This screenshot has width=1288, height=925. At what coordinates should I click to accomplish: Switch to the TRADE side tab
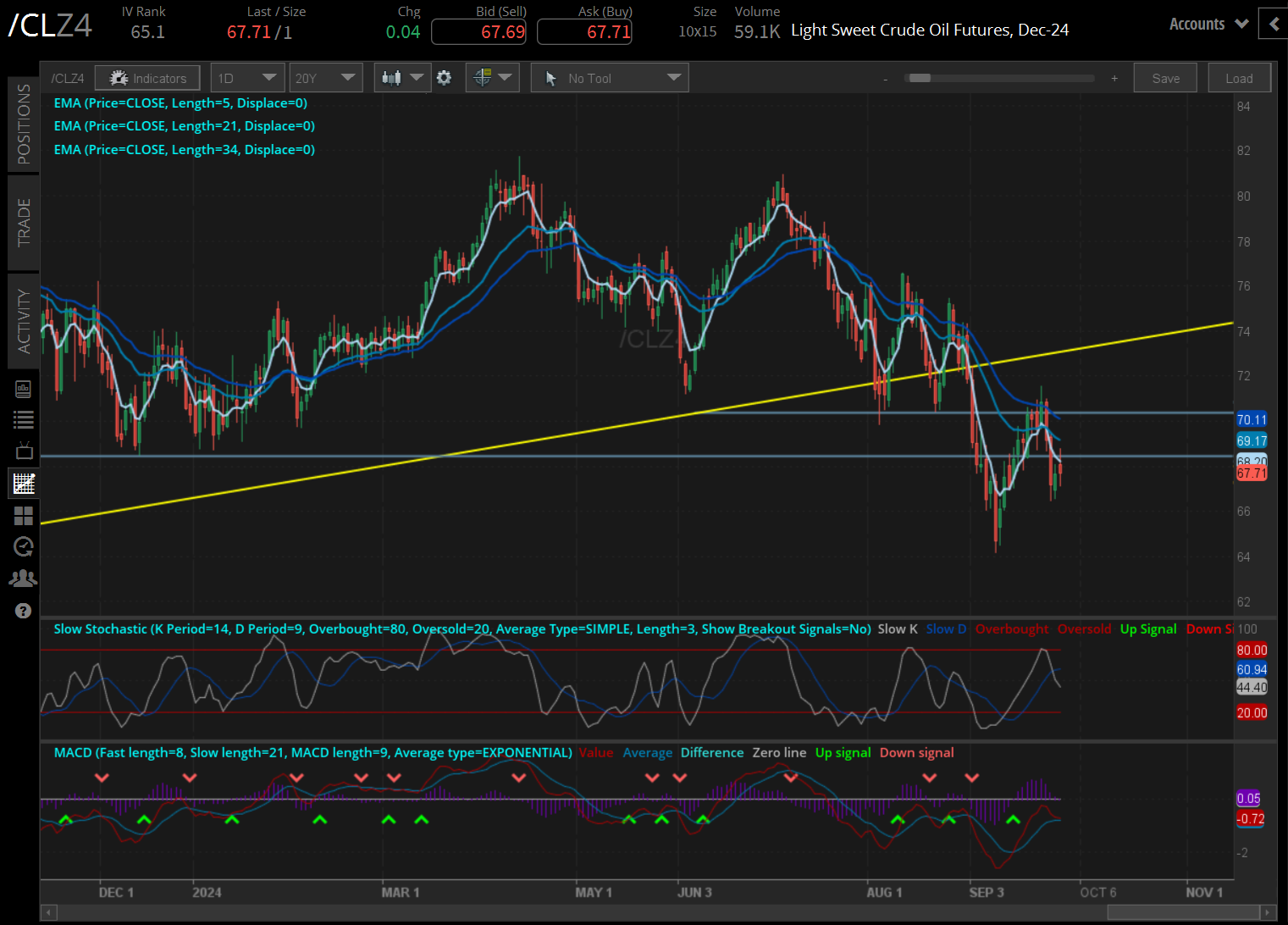[24, 222]
